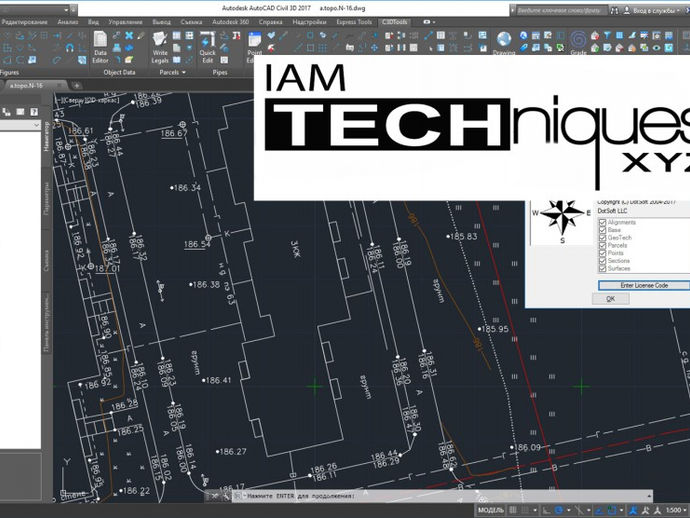690x518 pixels.
Task: Expand the command line history arrow
Action: coord(649,496)
